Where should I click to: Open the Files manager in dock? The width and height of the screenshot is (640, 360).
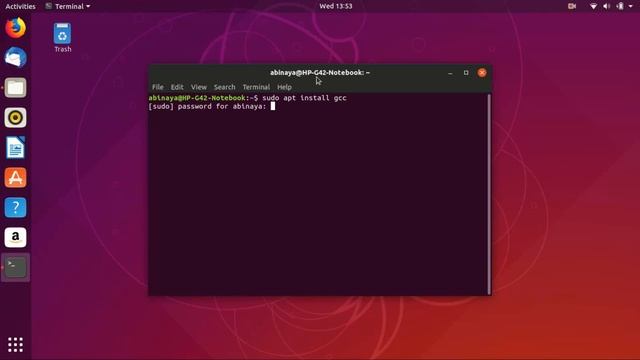coord(16,87)
